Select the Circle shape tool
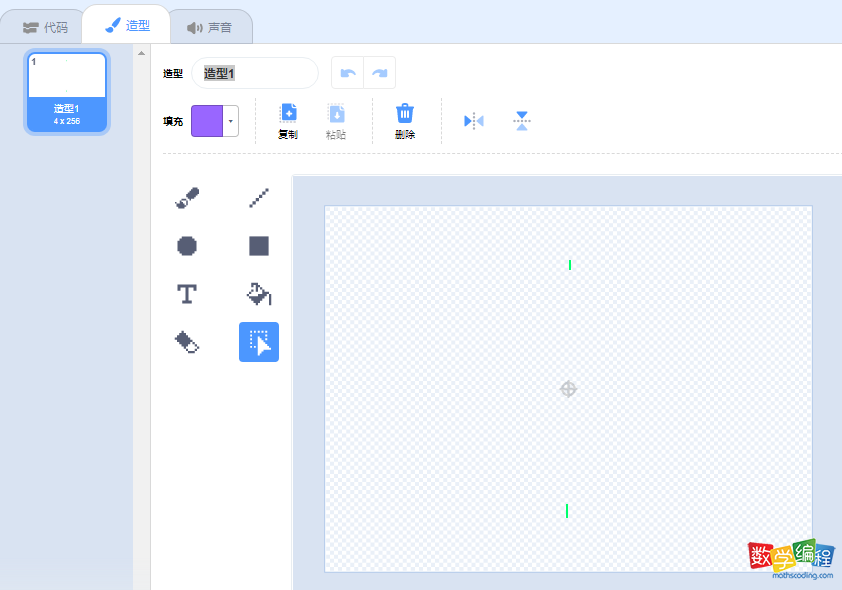Image resolution: width=842 pixels, height=590 pixels. click(186, 246)
